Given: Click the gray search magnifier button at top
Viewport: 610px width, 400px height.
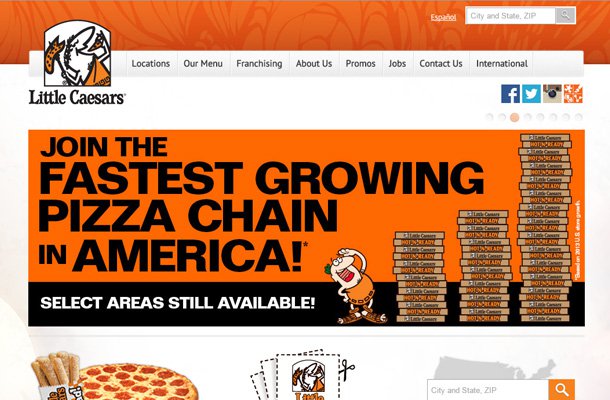Looking at the screenshot, I should tap(565, 16).
